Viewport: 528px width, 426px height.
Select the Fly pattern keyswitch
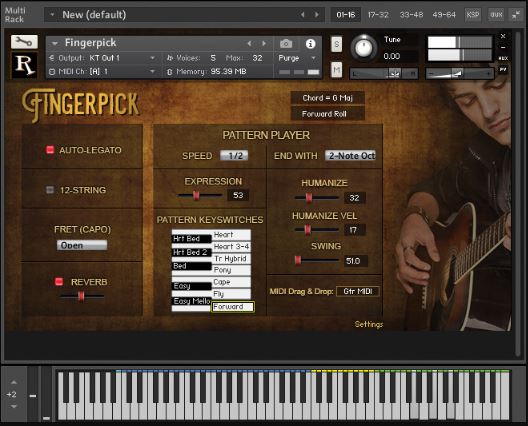(x=232, y=294)
